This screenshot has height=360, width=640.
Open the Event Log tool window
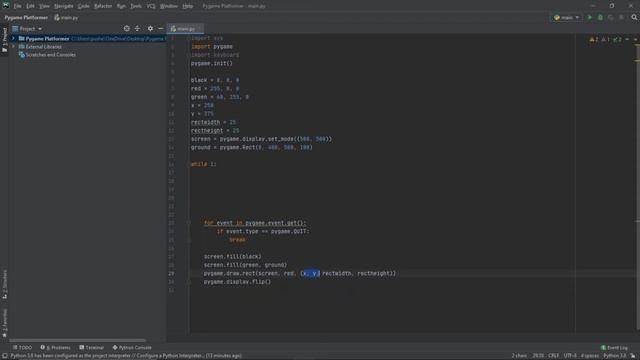[x=614, y=348]
